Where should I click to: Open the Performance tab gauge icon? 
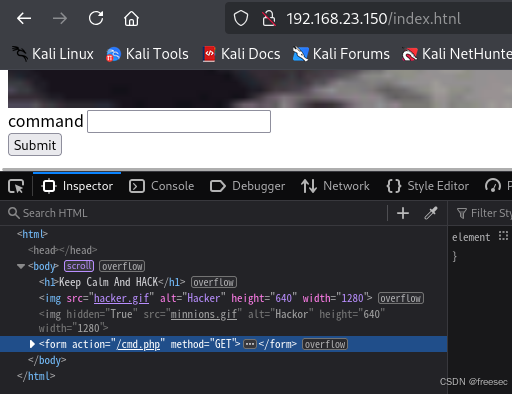coord(493,186)
